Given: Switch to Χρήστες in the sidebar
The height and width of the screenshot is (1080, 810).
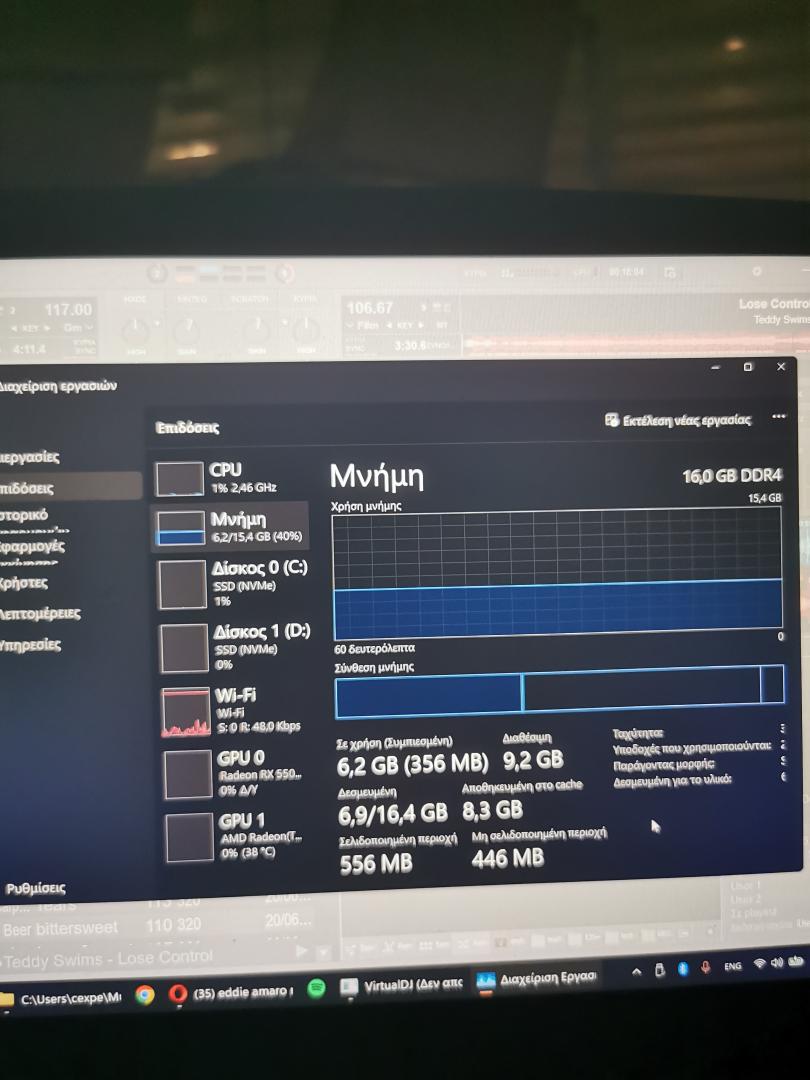Looking at the screenshot, I should [x=25, y=583].
